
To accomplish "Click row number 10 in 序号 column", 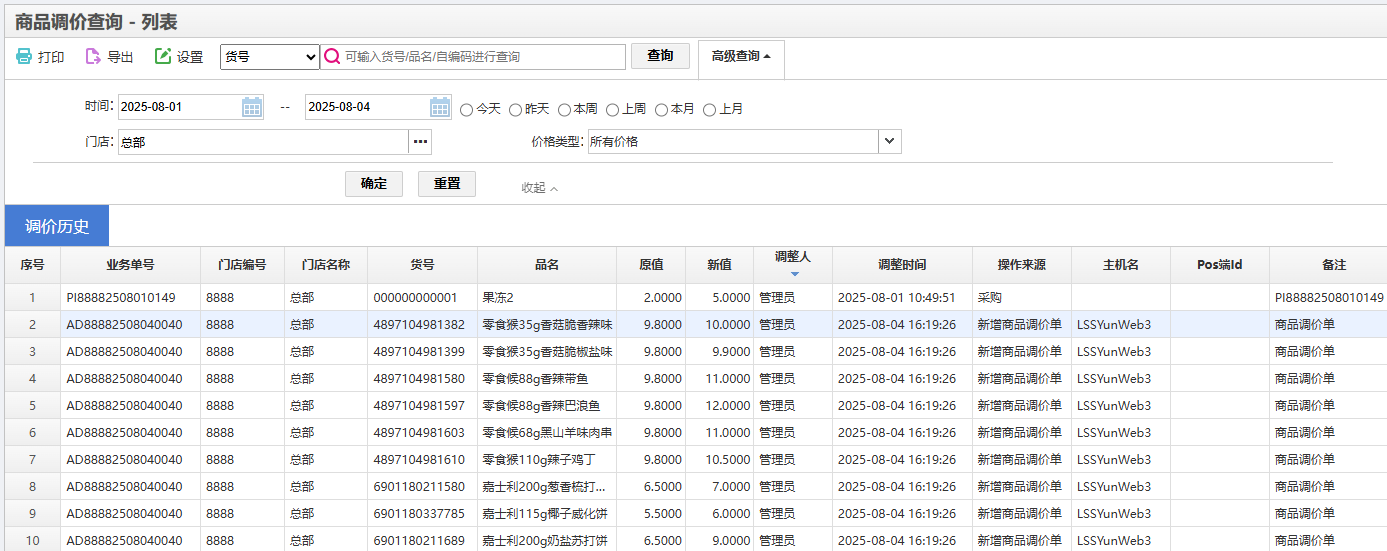I will point(32,541).
